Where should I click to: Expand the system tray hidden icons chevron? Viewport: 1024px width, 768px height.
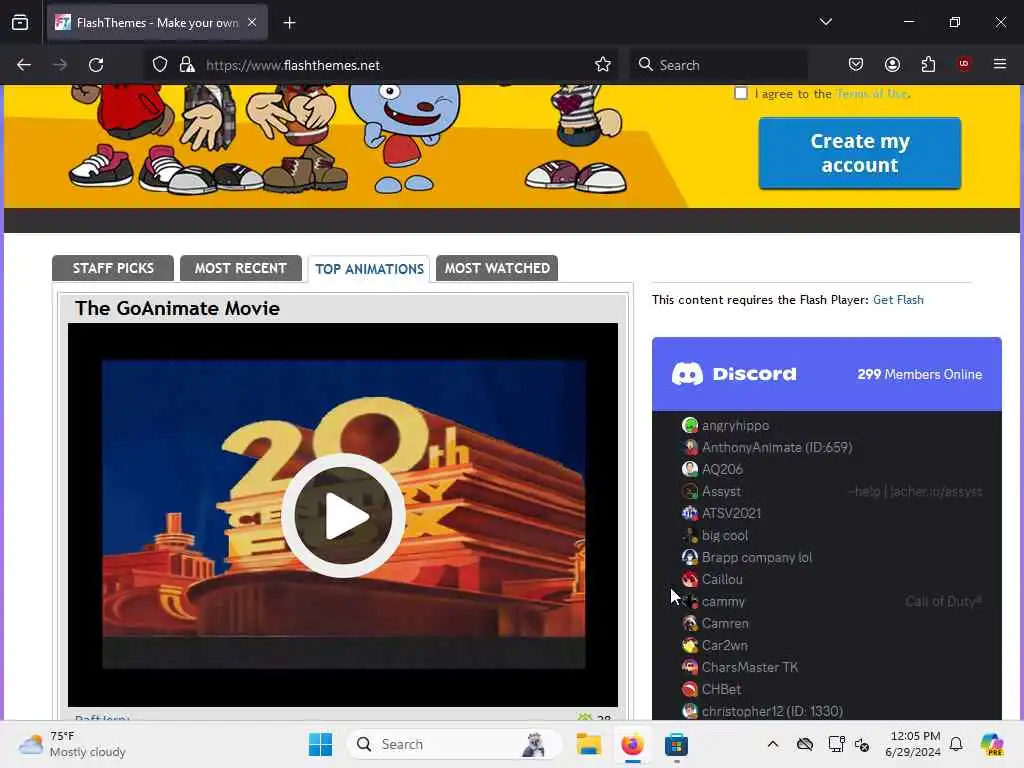click(773, 744)
